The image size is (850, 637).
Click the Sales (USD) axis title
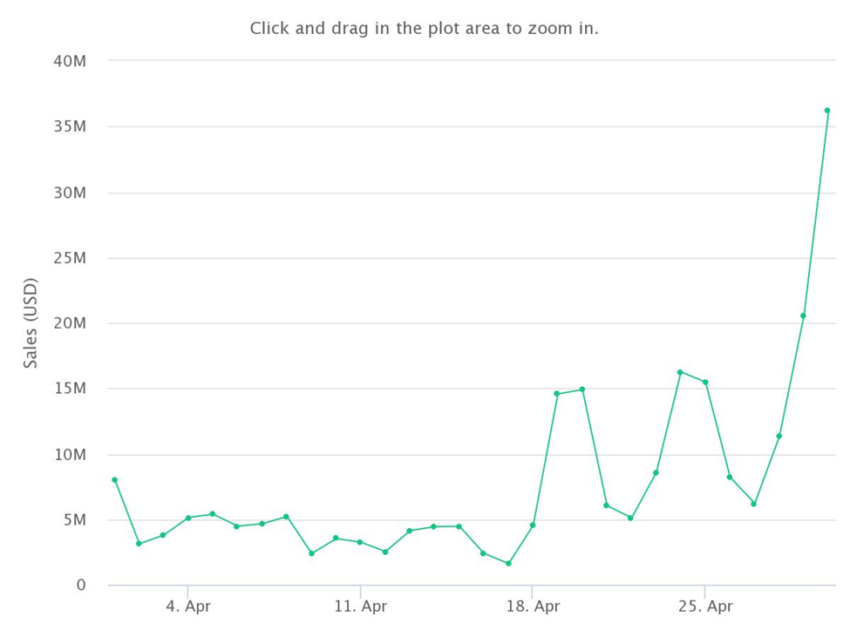[30, 323]
